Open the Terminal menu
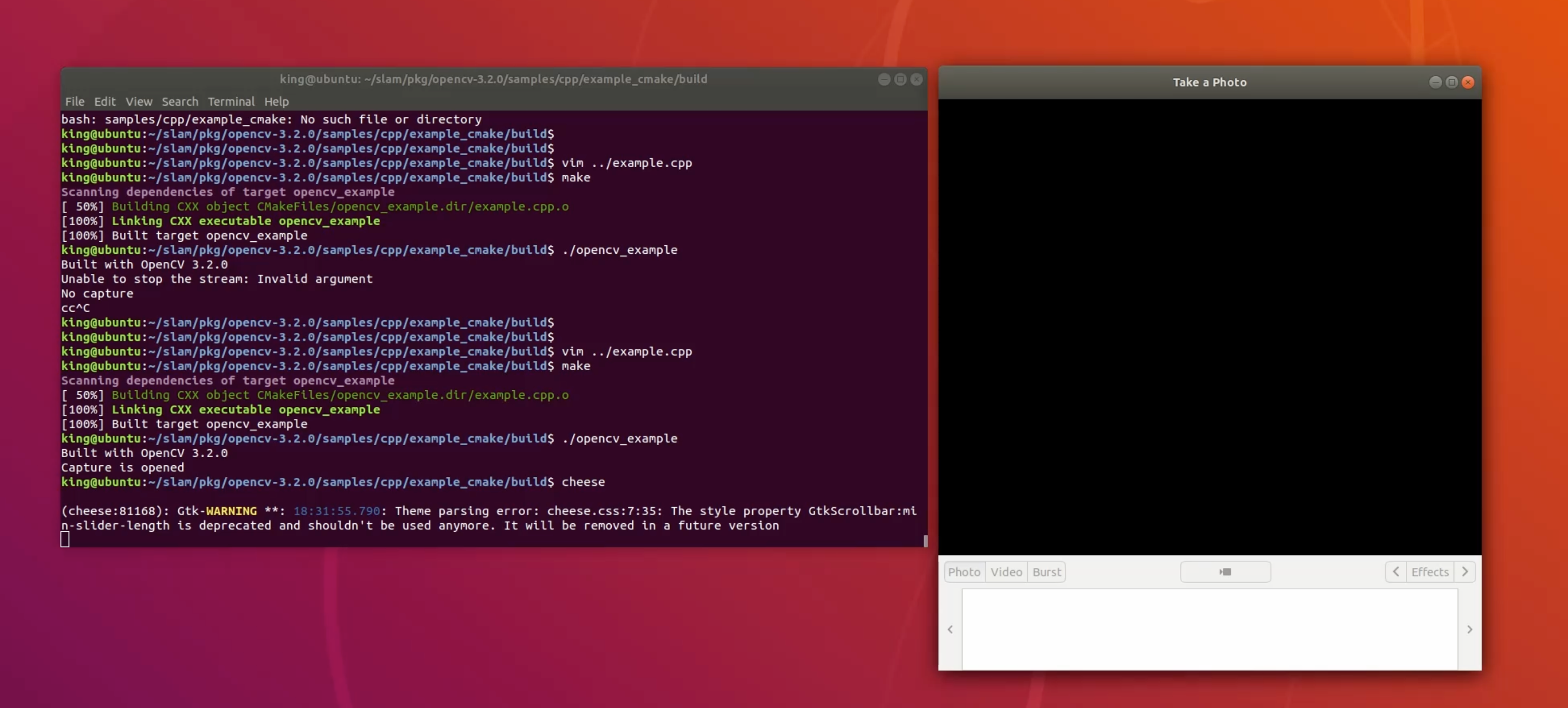1568x708 pixels. pyautogui.click(x=231, y=102)
